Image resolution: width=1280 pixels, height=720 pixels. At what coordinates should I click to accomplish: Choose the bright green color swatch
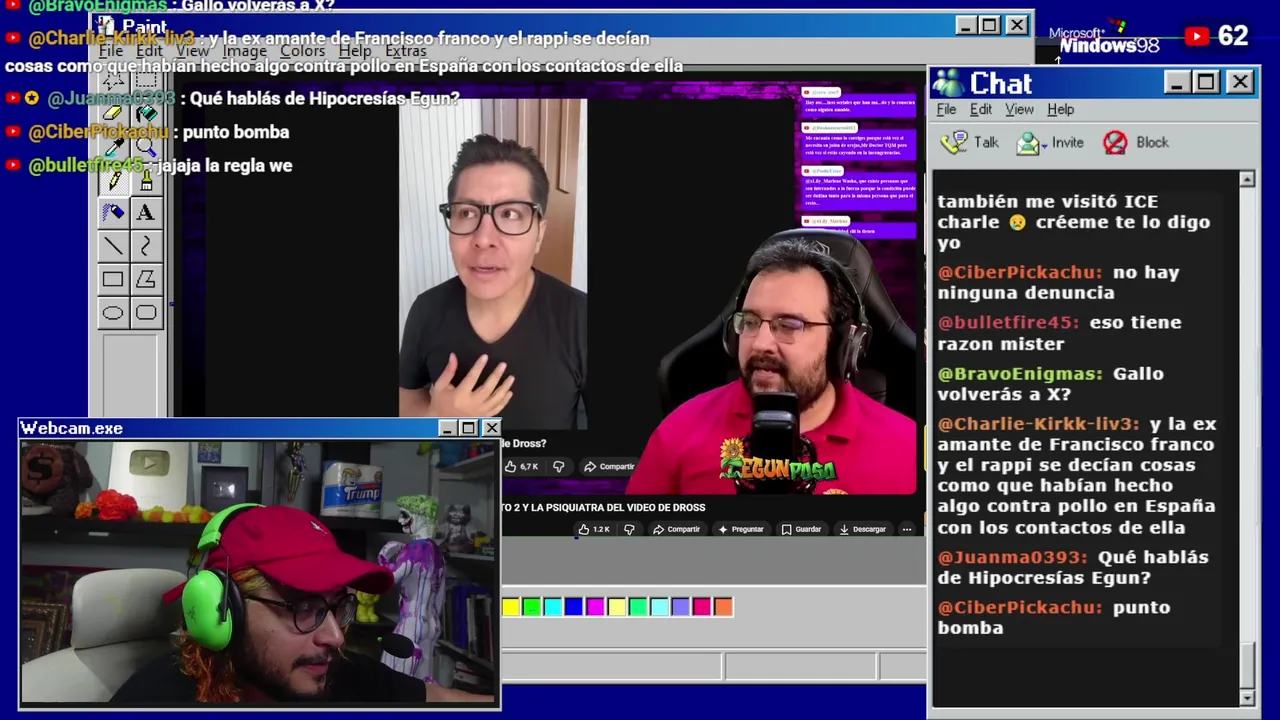[x=532, y=606]
